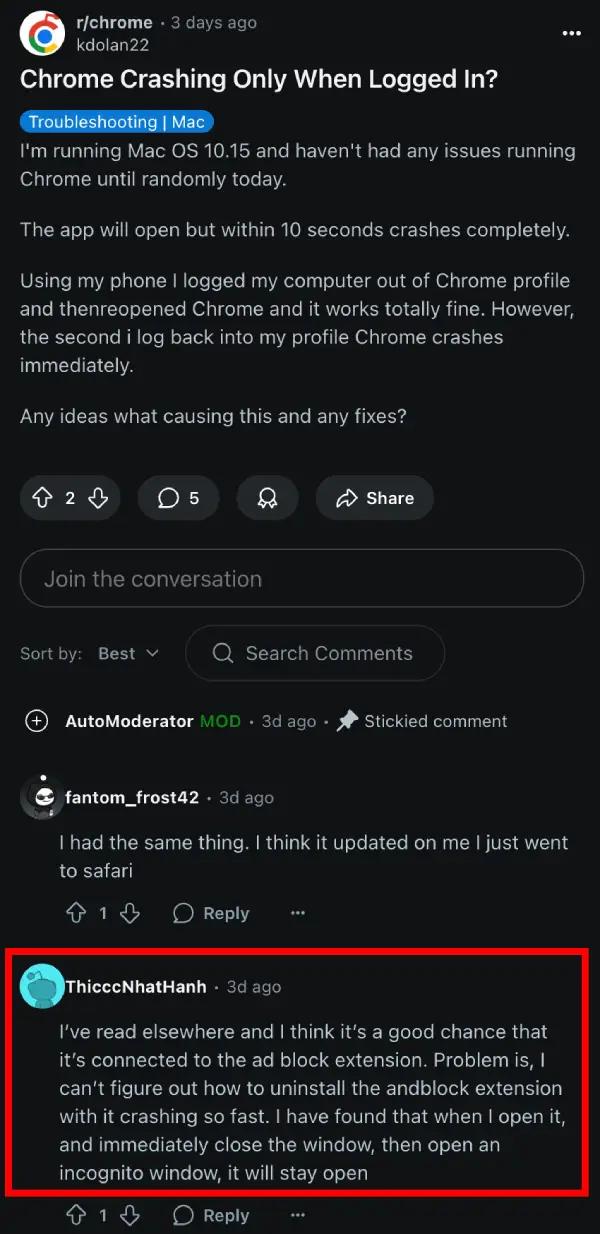Upvote ThicccNhatHanh's comment

76,1215
